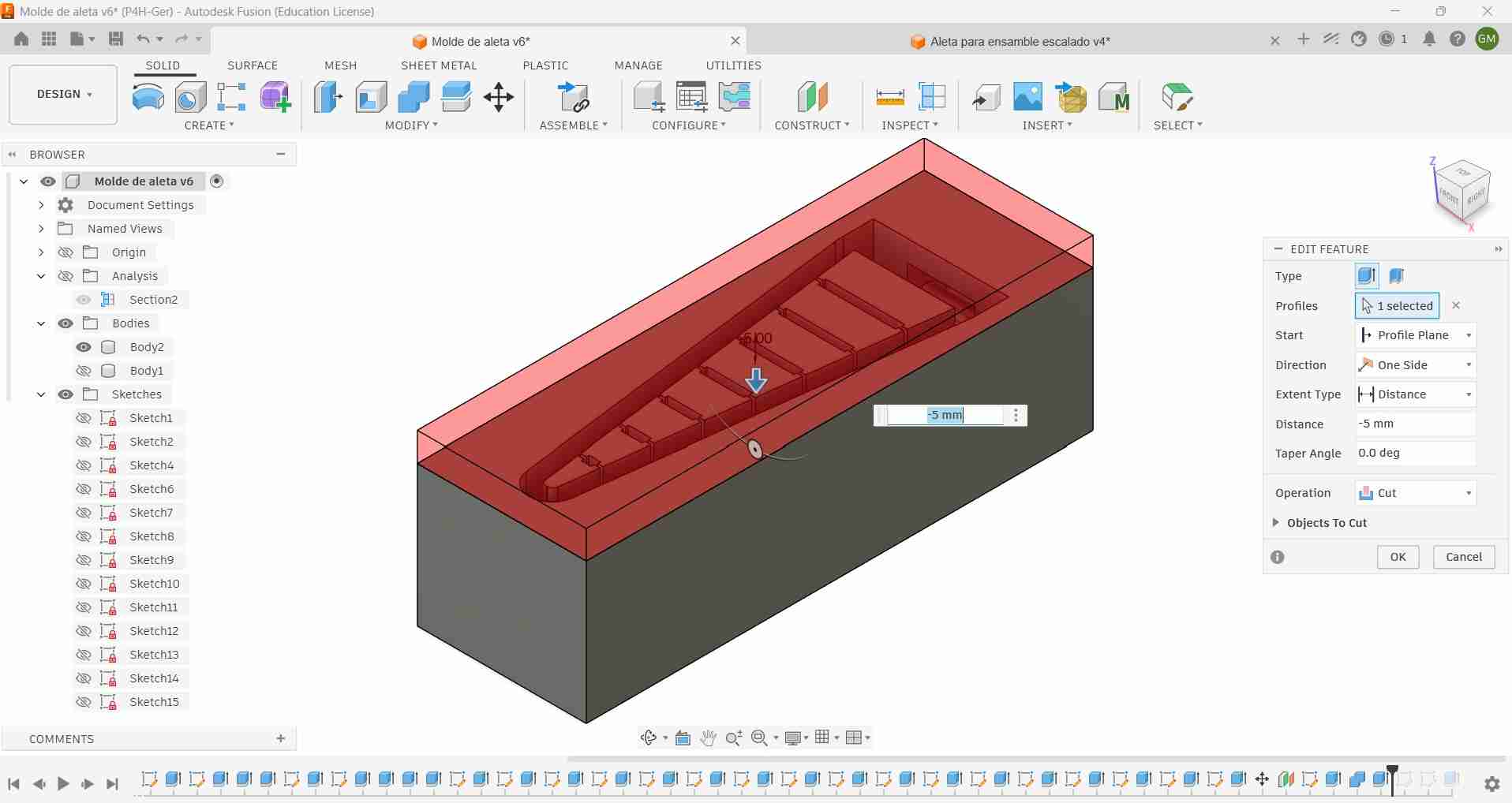Show Sketch1 with its eye icon

pyautogui.click(x=84, y=418)
